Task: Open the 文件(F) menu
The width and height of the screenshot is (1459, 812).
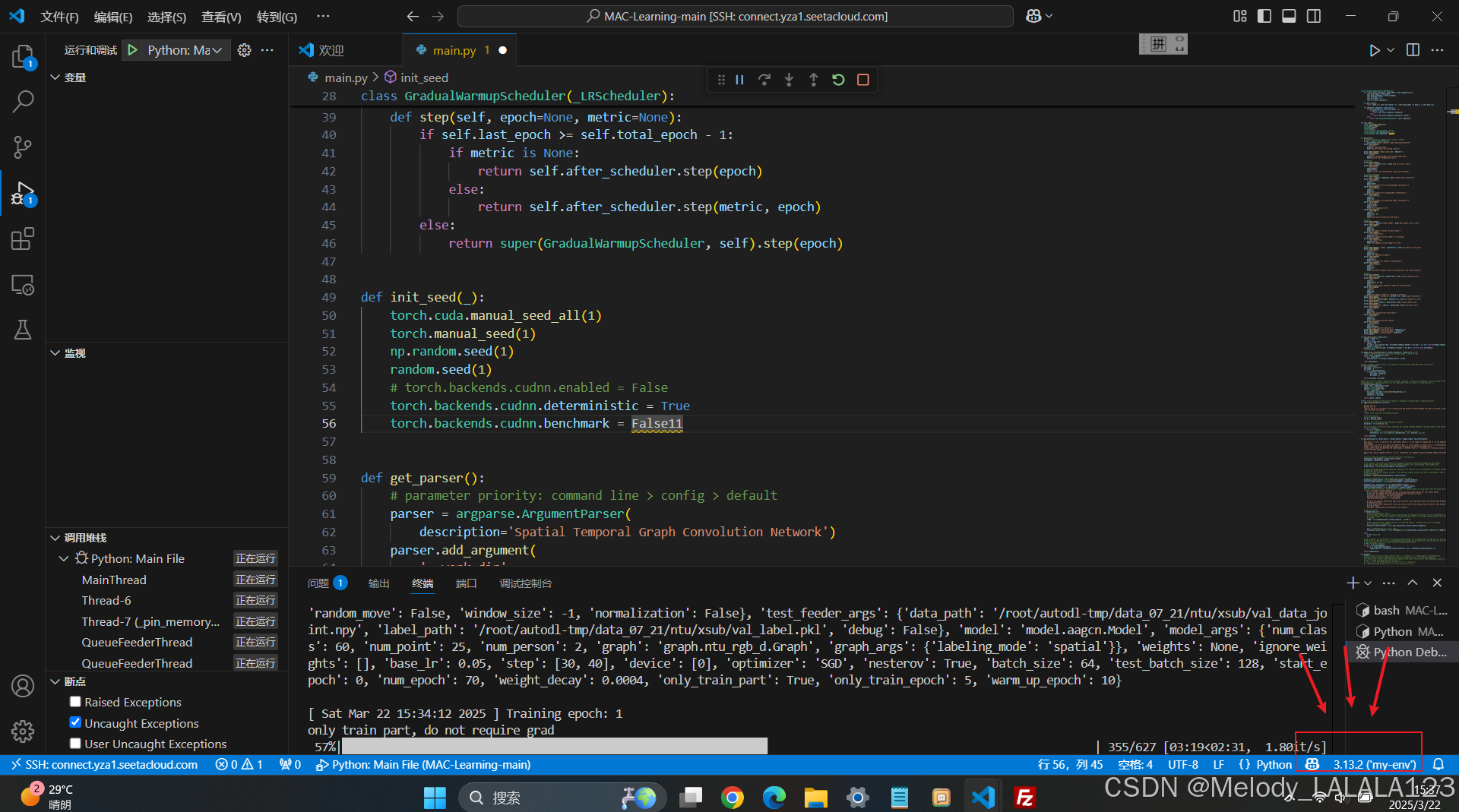Action: coord(59,17)
